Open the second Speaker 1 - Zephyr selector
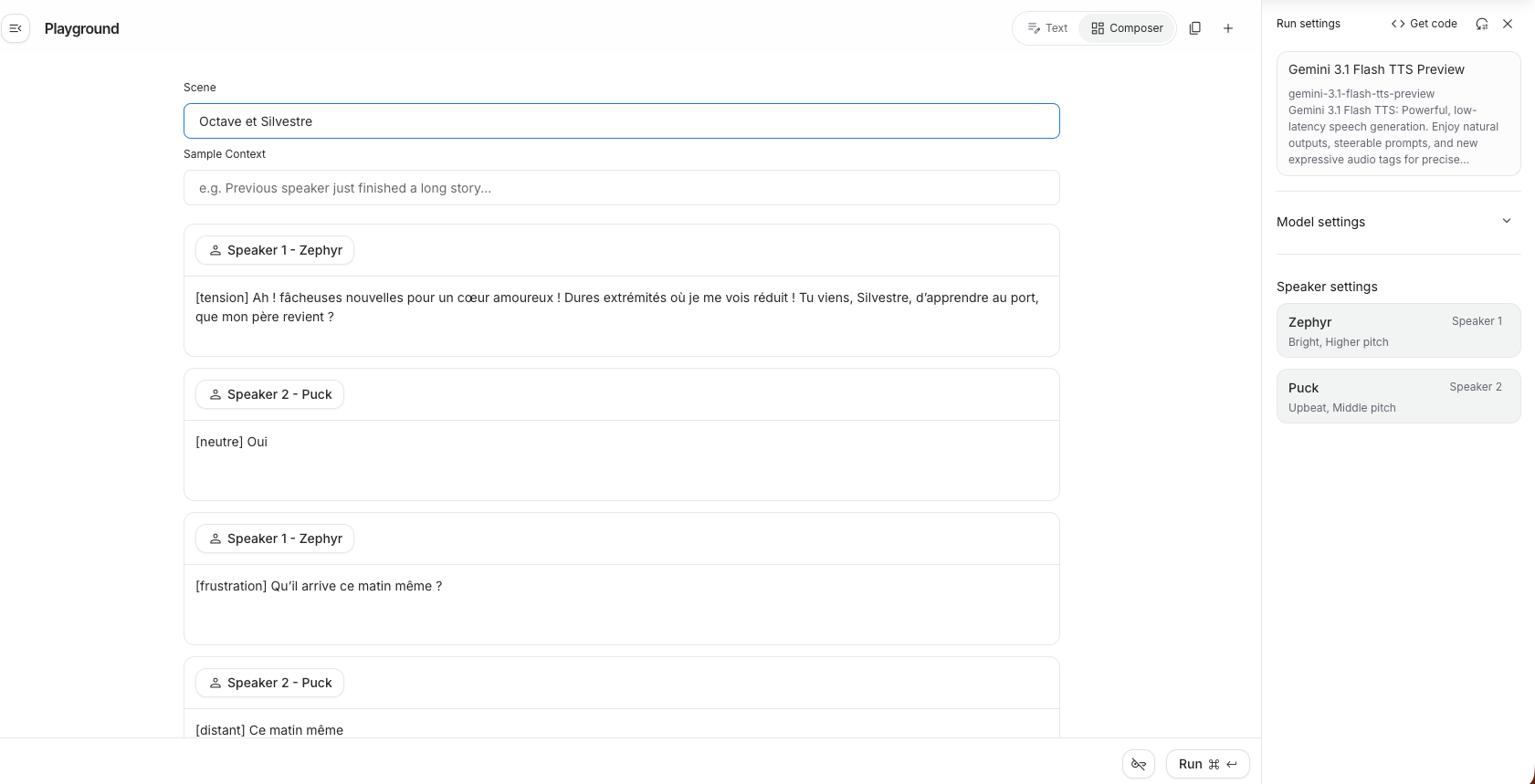This screenshot has width=1535, height=784. 275,538
